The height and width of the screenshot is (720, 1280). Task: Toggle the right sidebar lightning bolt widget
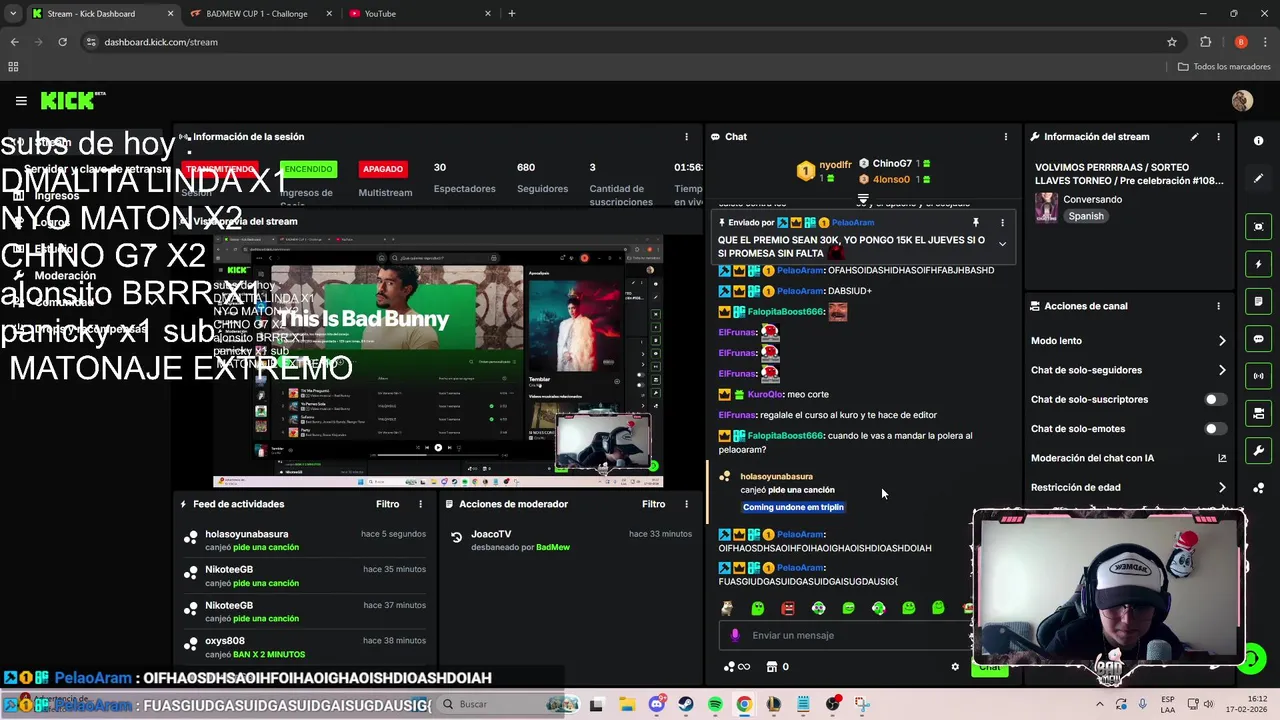(1258, 264)
